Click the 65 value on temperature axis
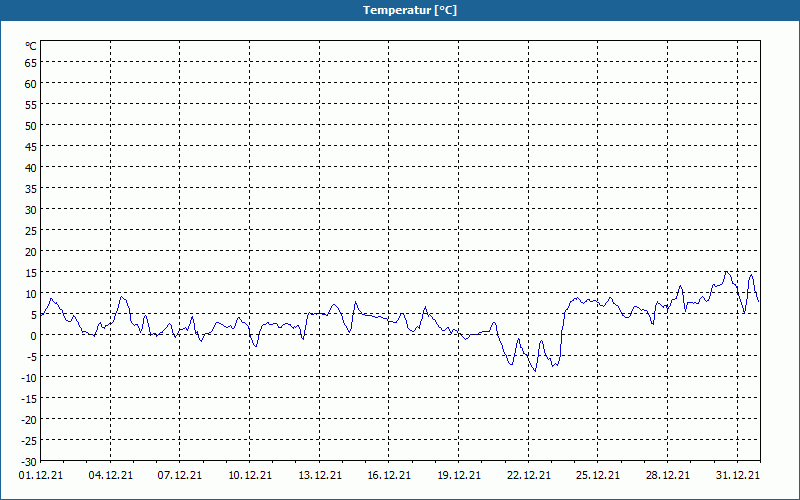 click(31, 63)
